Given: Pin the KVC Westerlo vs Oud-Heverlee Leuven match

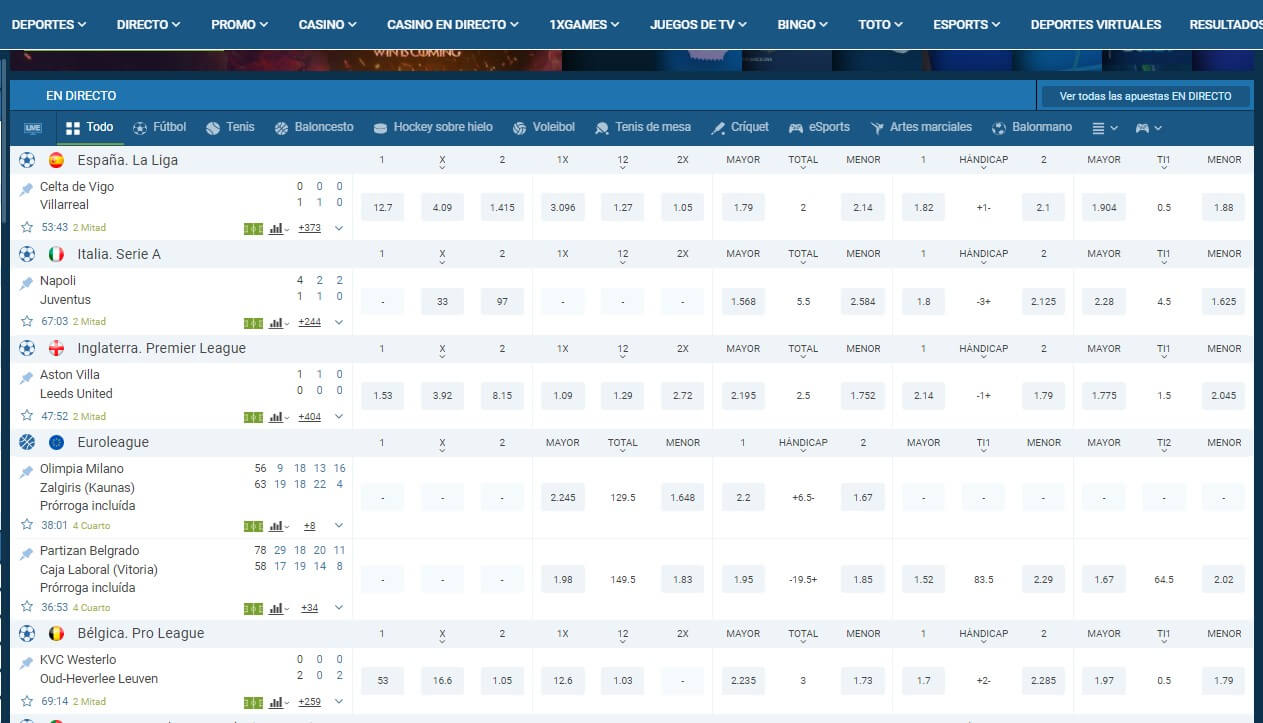Looking at the screenshot, I should (x=26, y=662).
